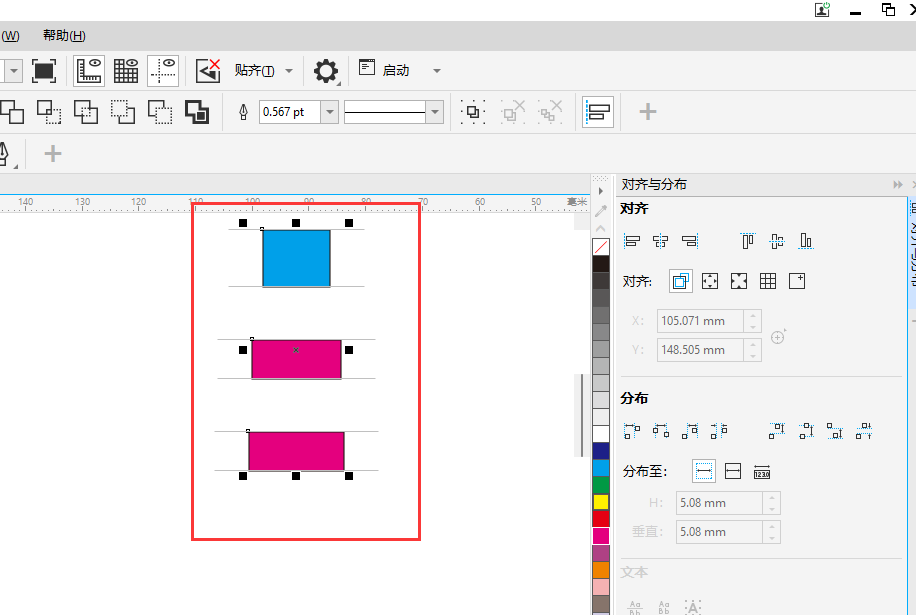This screenshot has width=916, height=615.
Task: Expand the outline width 0.567 pt dropdown
Action: coord(329,112)
